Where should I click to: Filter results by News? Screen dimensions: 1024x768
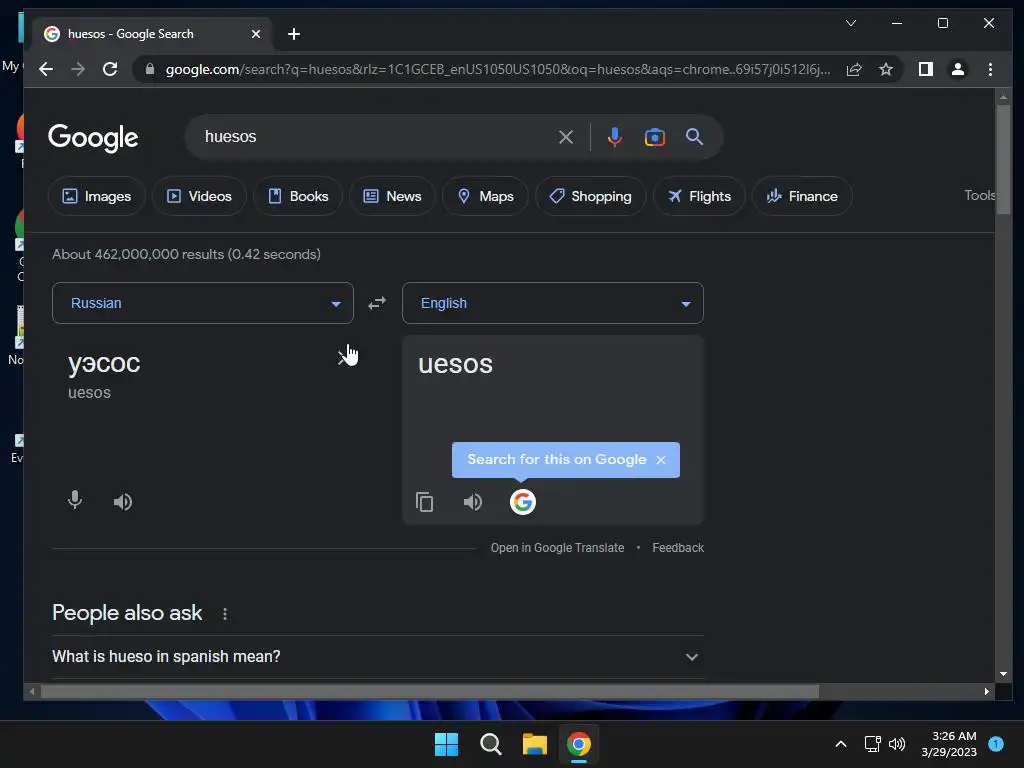click(x=392, y=196)
